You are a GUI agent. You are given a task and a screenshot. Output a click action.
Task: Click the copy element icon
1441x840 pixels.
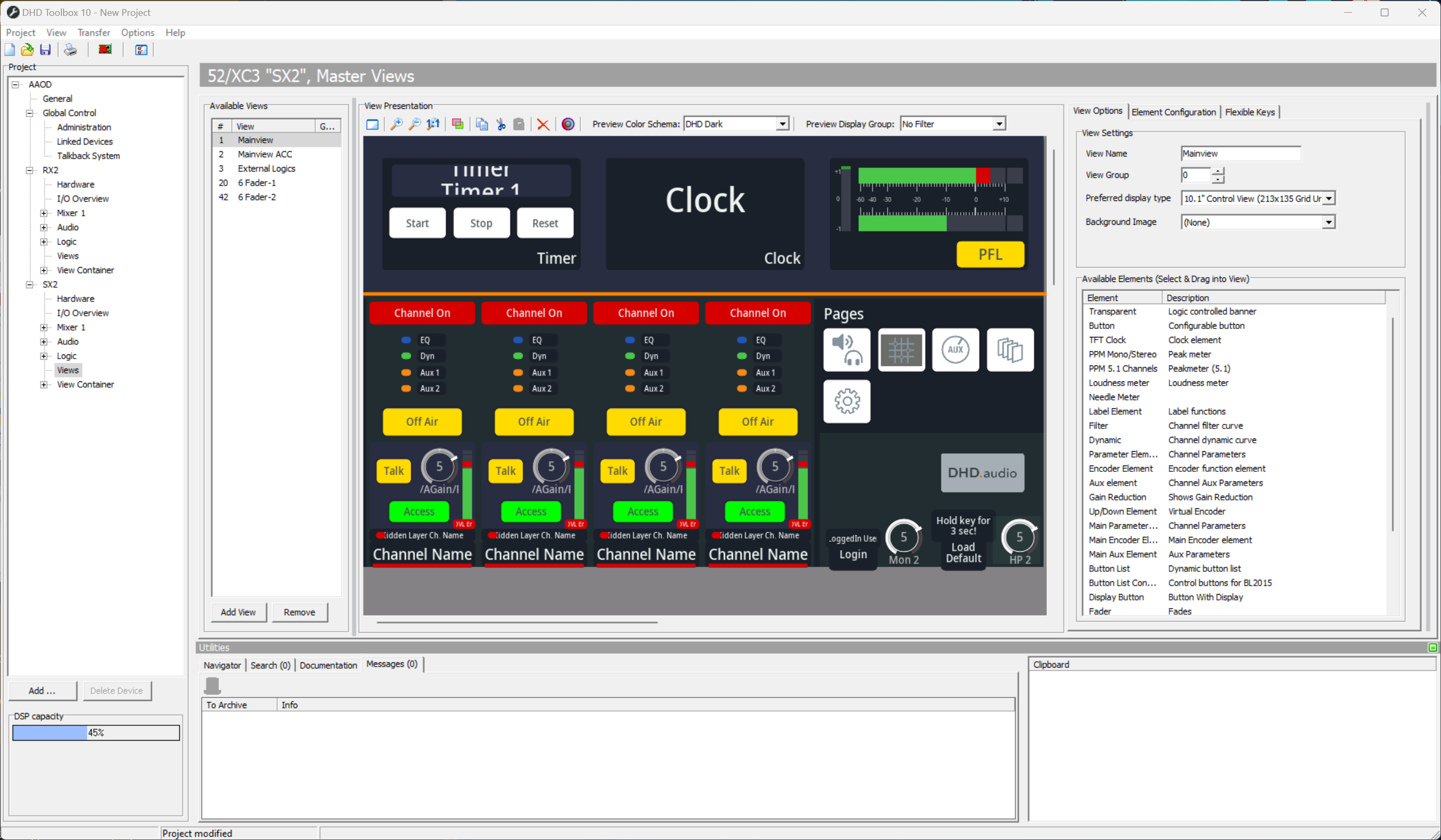click(482, 124)
